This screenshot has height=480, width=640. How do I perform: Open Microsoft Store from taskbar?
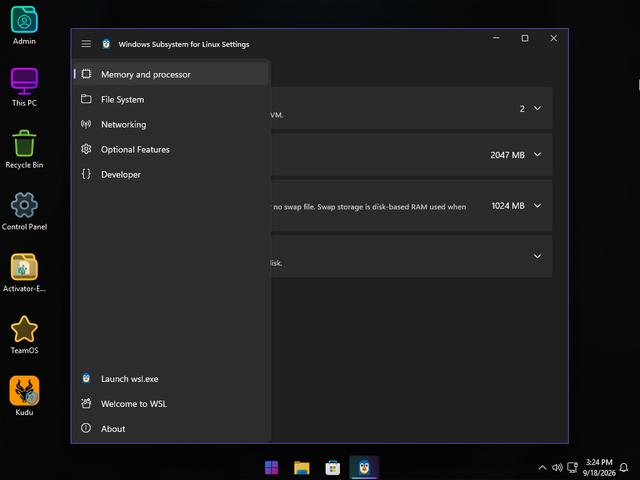click(x=333, y=467)
